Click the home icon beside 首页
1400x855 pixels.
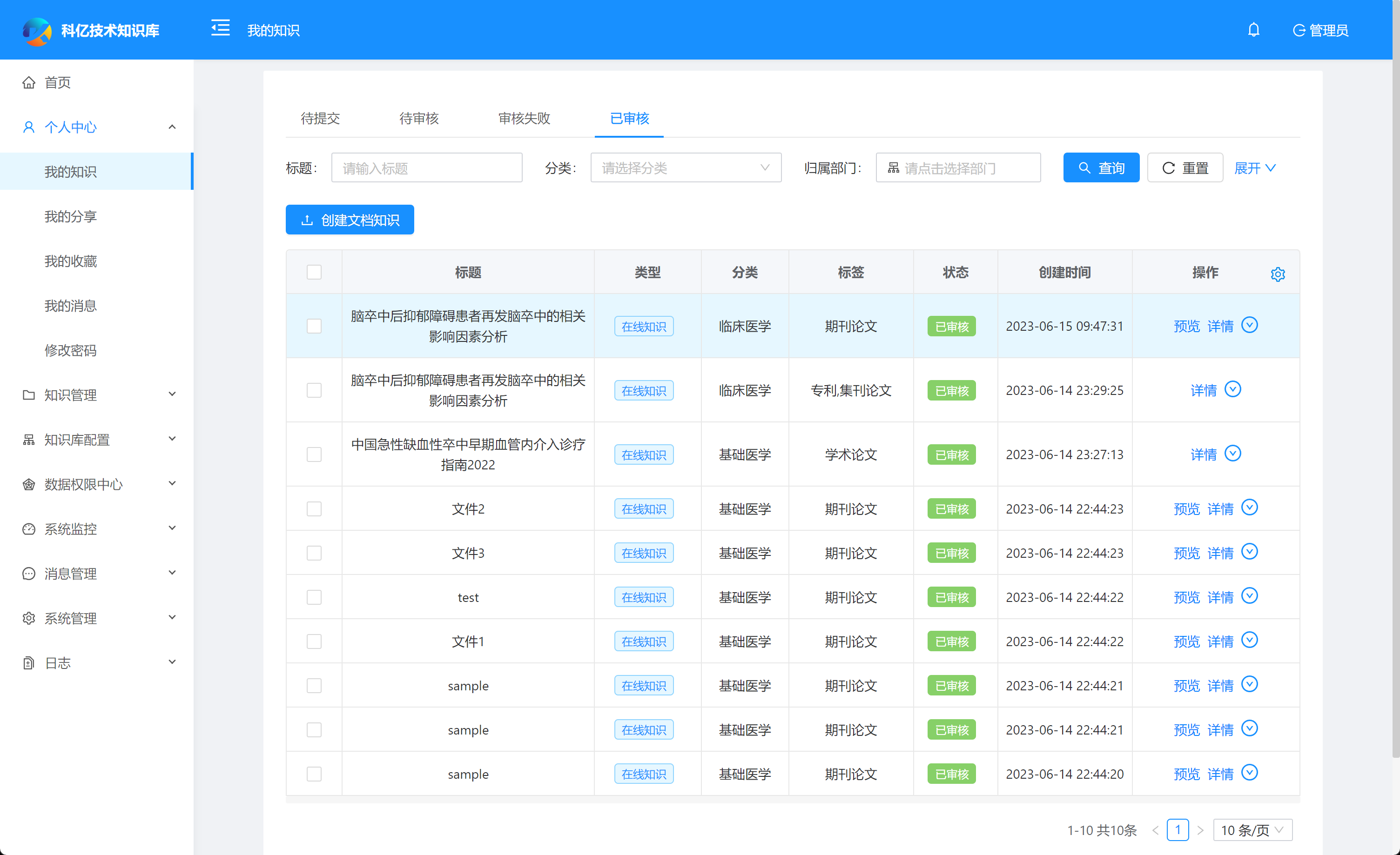(x=29, y=83)
